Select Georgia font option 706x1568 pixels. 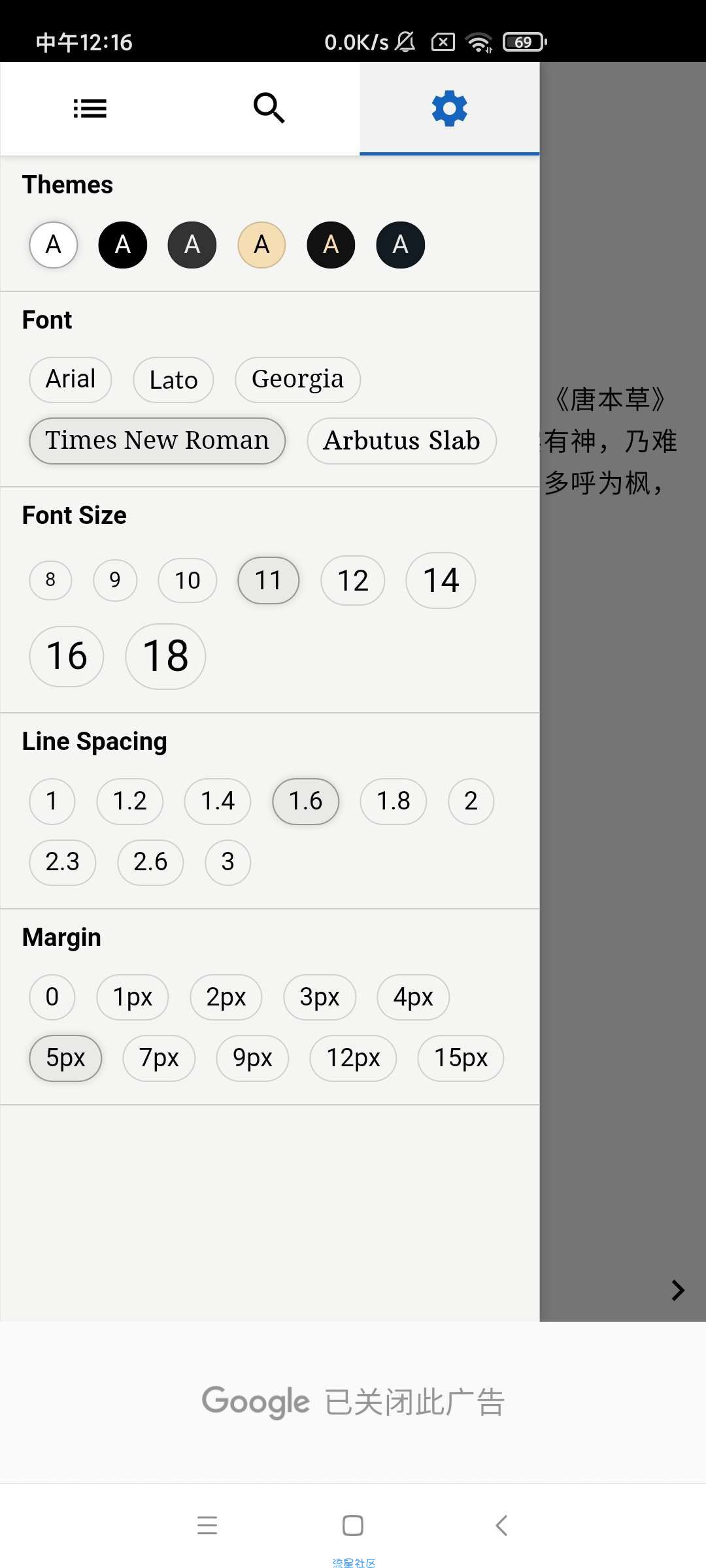[297, 380]
